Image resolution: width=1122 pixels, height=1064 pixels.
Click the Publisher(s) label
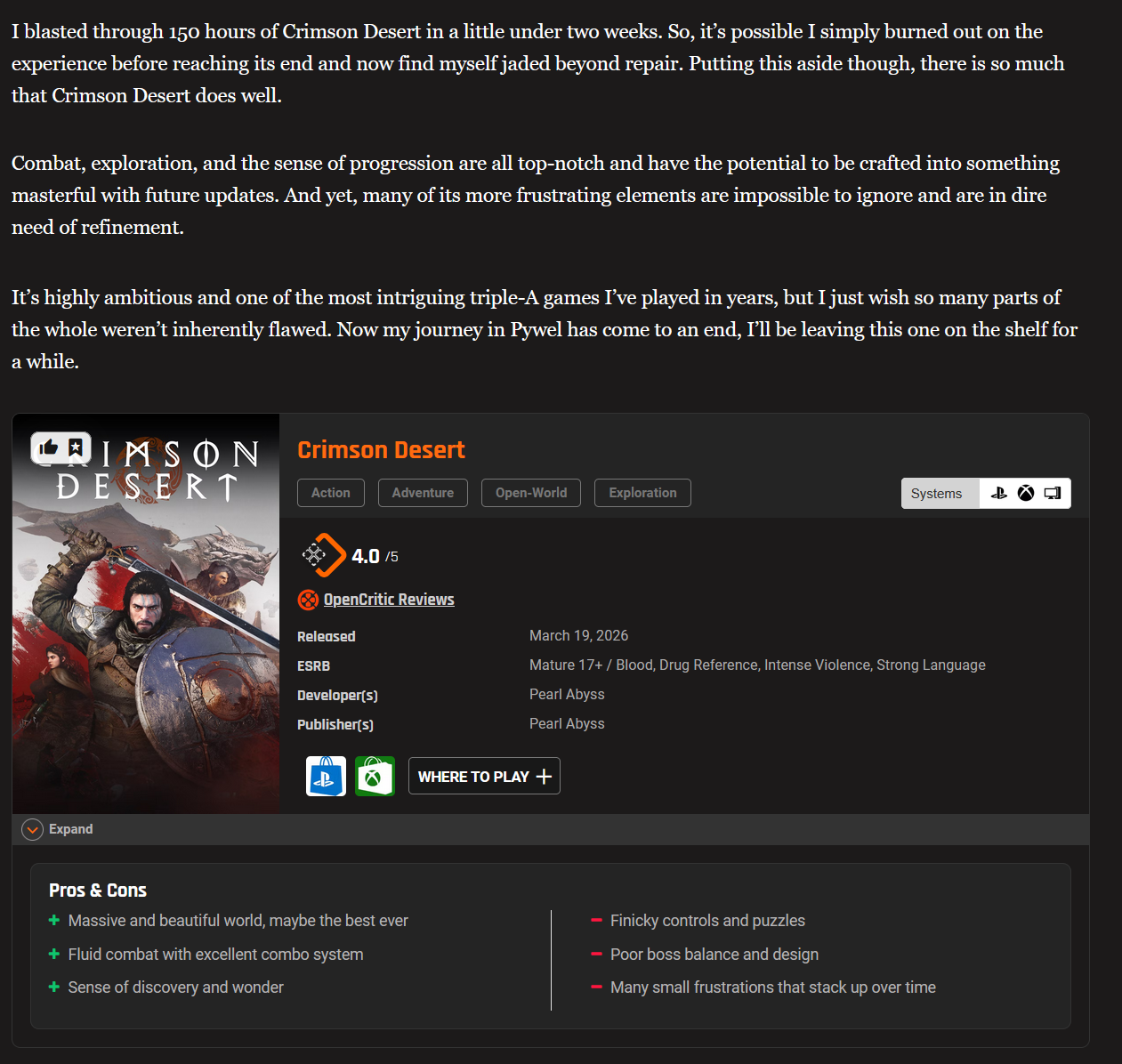pos(335,724)
